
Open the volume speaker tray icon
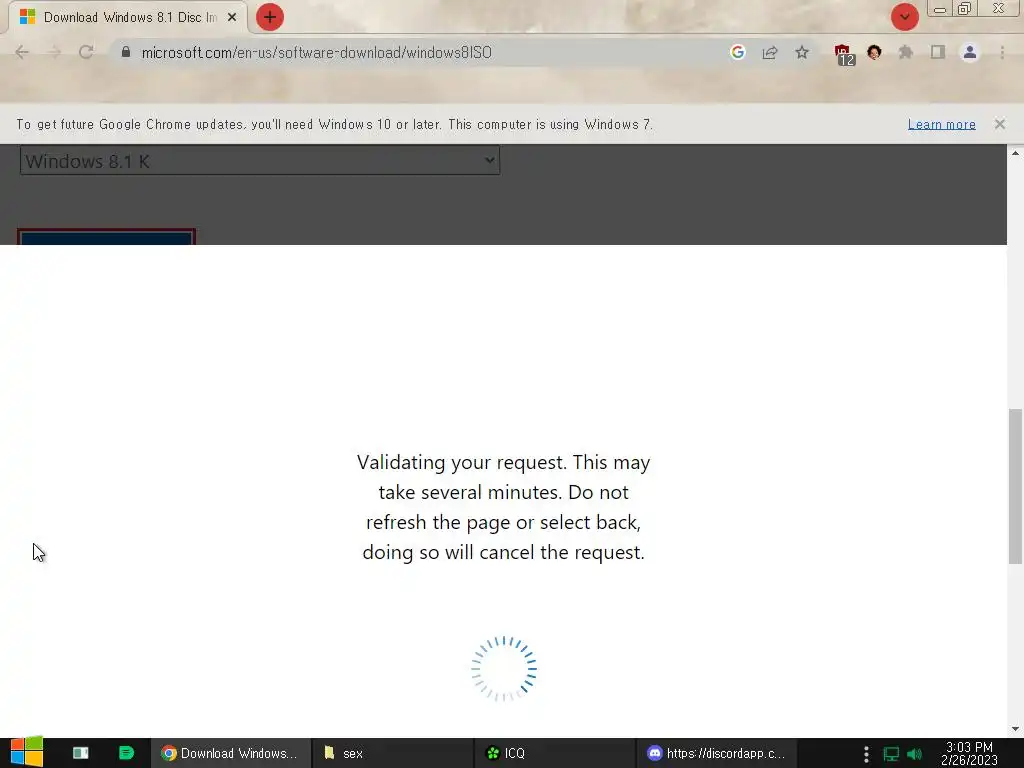pyautogui.click(x=915, y=754)
